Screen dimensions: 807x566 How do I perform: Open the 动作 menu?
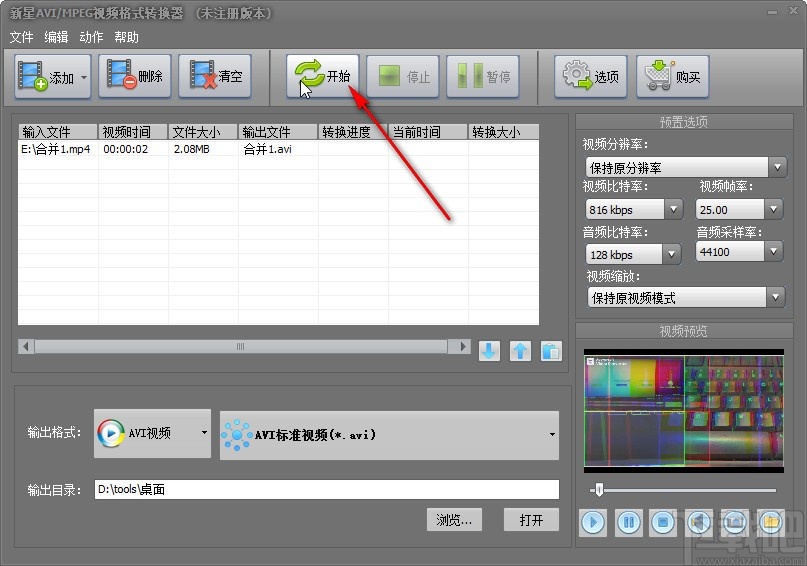coord(91,37)
